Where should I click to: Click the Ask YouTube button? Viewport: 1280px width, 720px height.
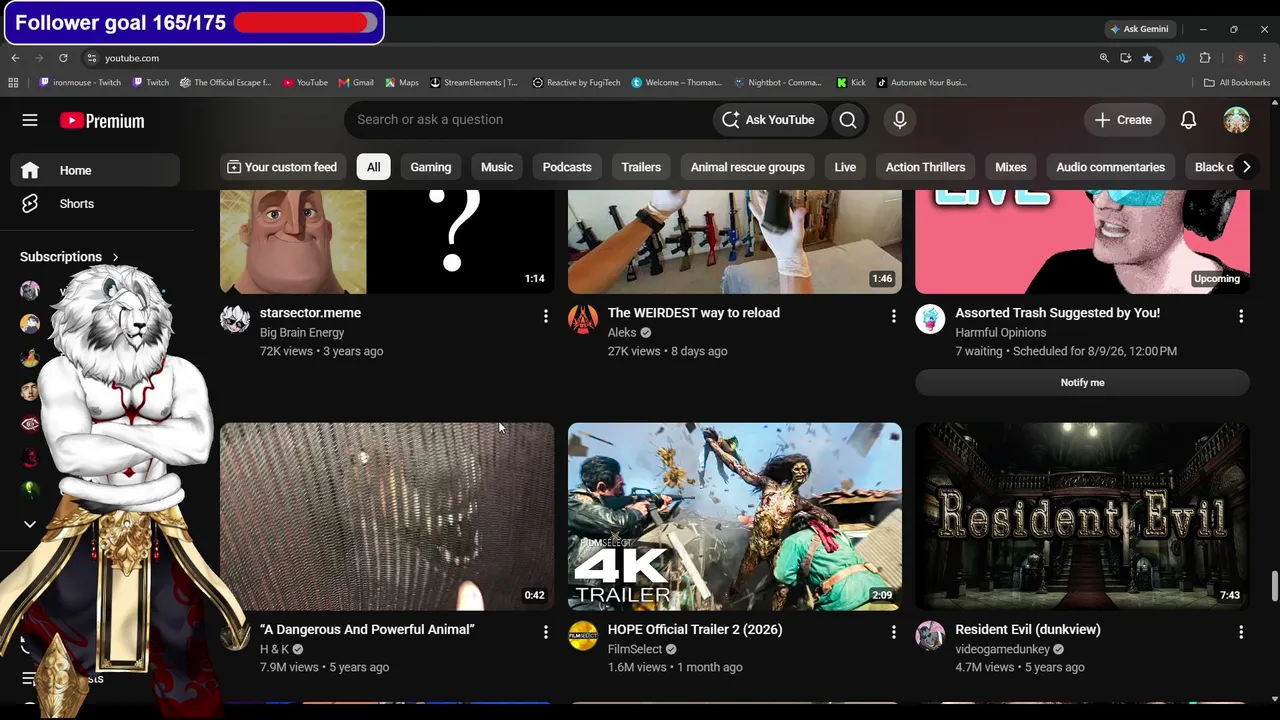[769, 120]
